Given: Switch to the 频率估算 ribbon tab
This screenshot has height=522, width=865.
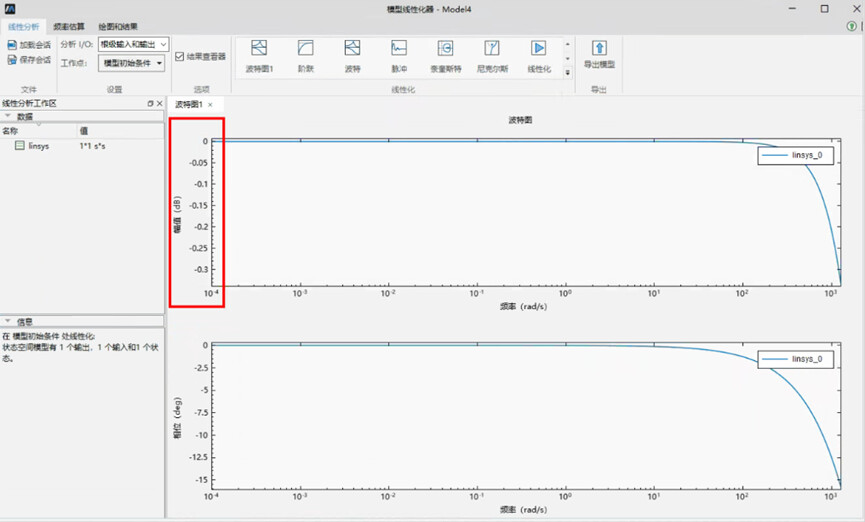Looking at the screenshot, I should pos(69,26).
